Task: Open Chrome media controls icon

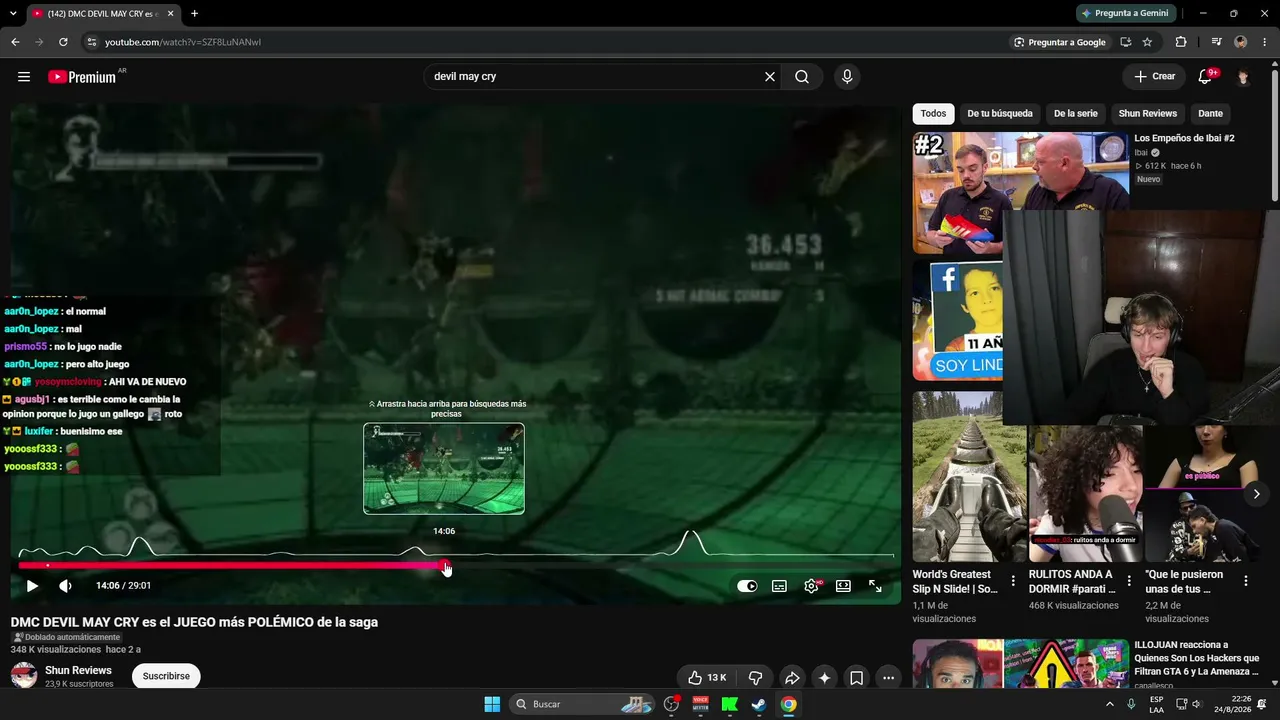Action: point(1216,42)
